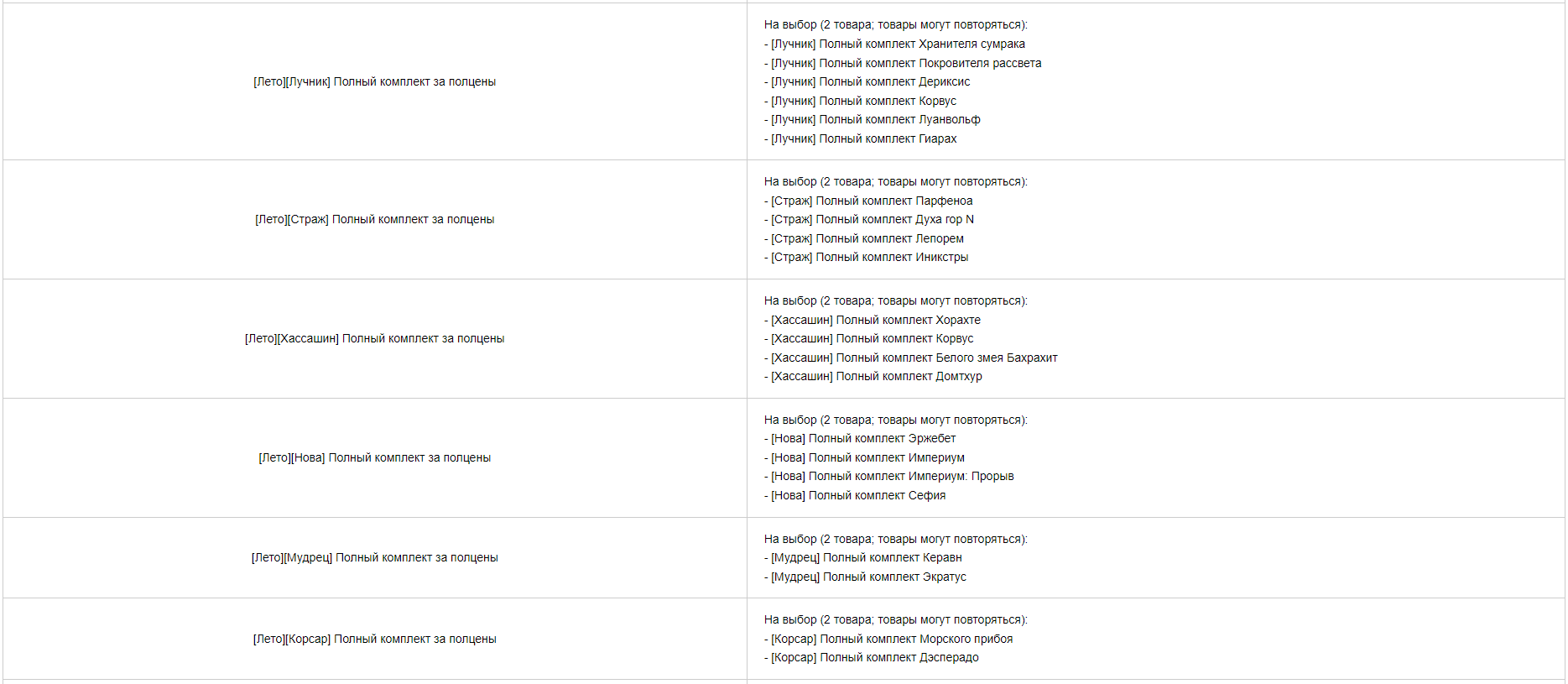Click '[Корсар] Полный комплект Дэсперадо' entry

coord(871,657)
